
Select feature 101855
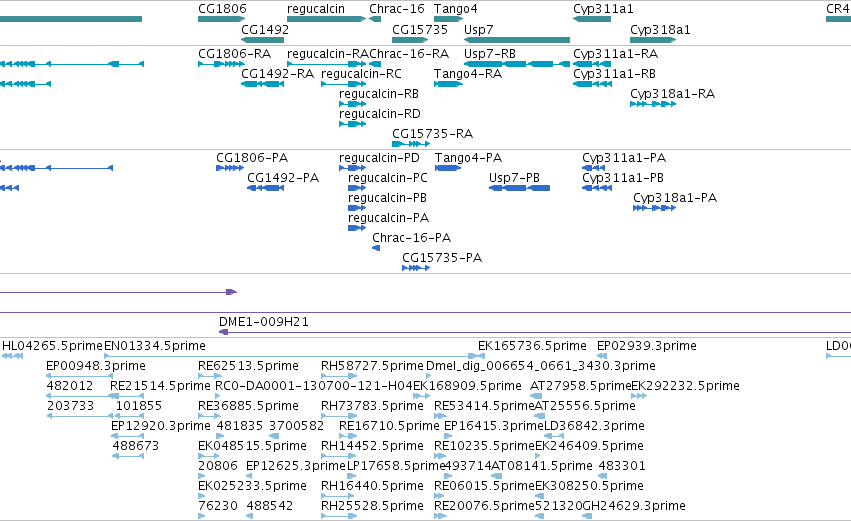tap(129, 416)
